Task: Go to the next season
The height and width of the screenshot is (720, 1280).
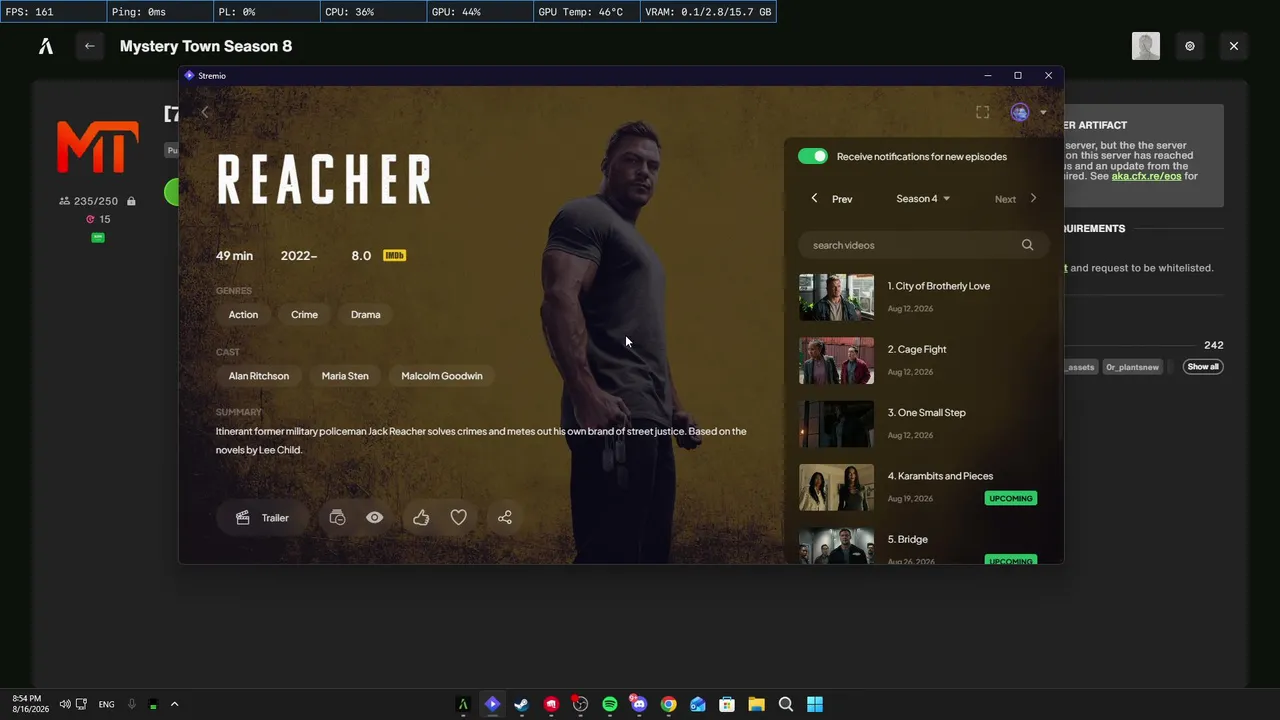Action: pos(1016,198)
